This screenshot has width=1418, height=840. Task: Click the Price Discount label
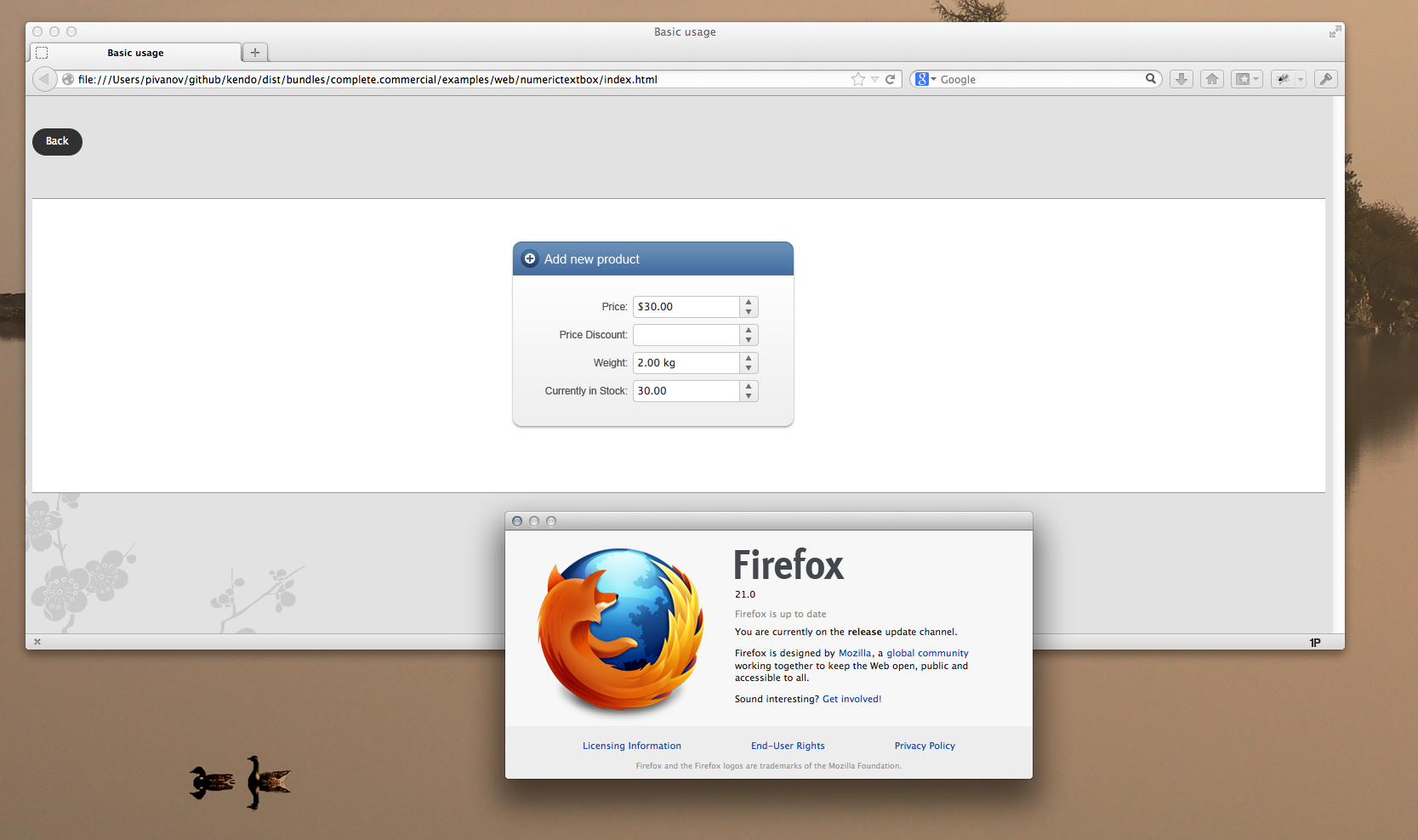coord(593,335)
